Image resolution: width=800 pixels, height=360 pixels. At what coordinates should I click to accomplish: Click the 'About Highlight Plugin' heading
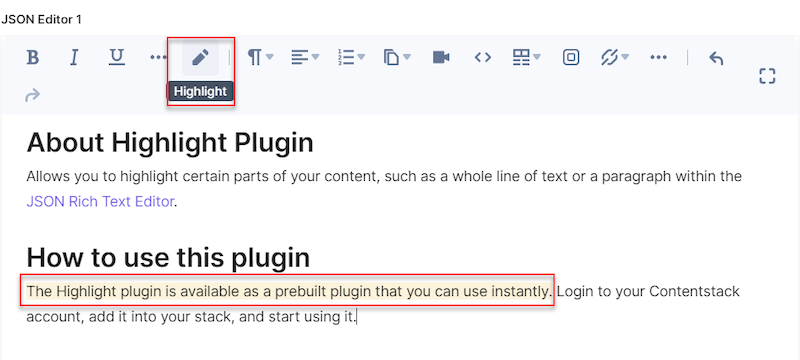(x=170, y=143)
